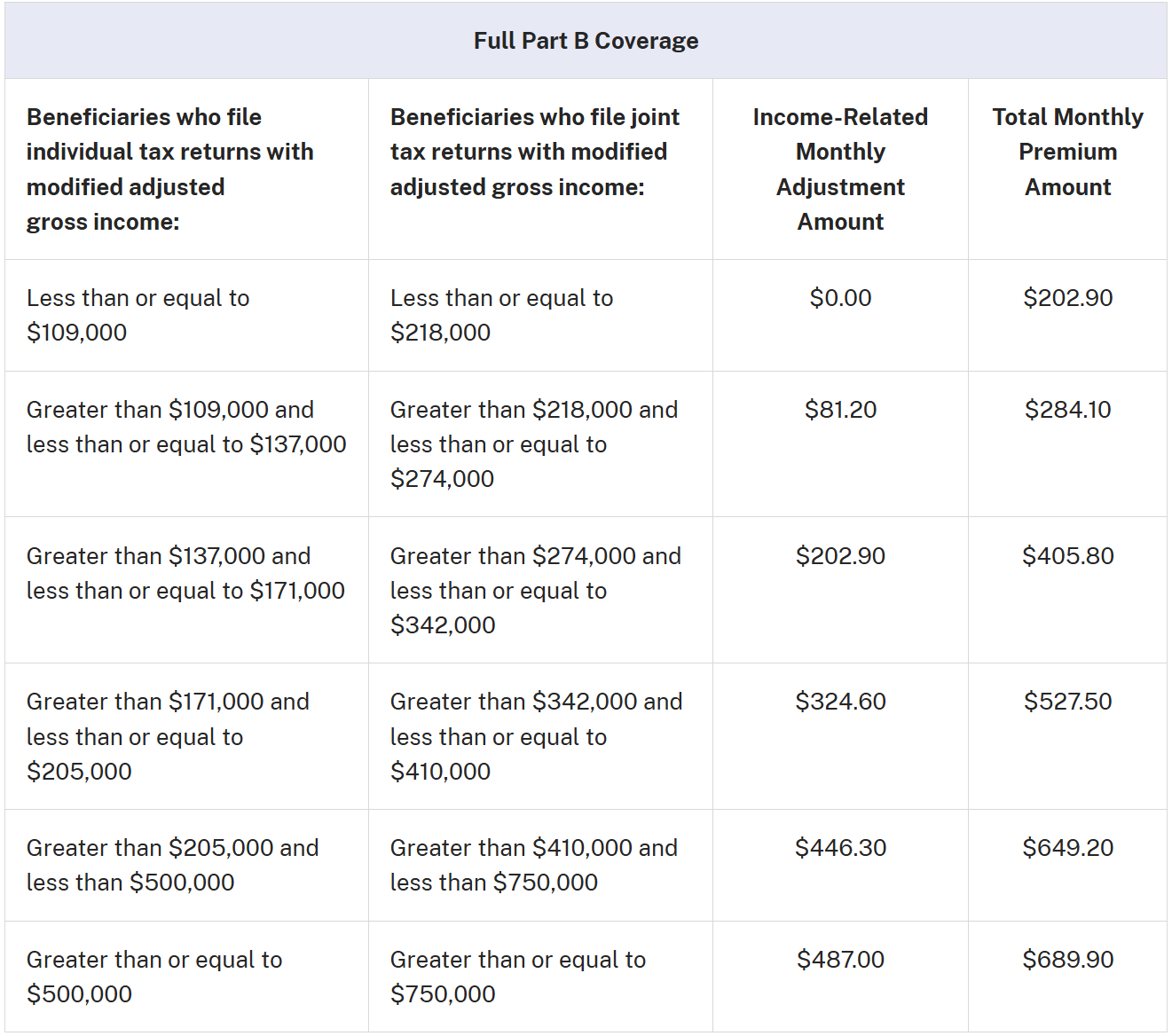Click the $405.80 total premium cell
Viewport: 1172px width, 1036px height.
(1067, 556)
